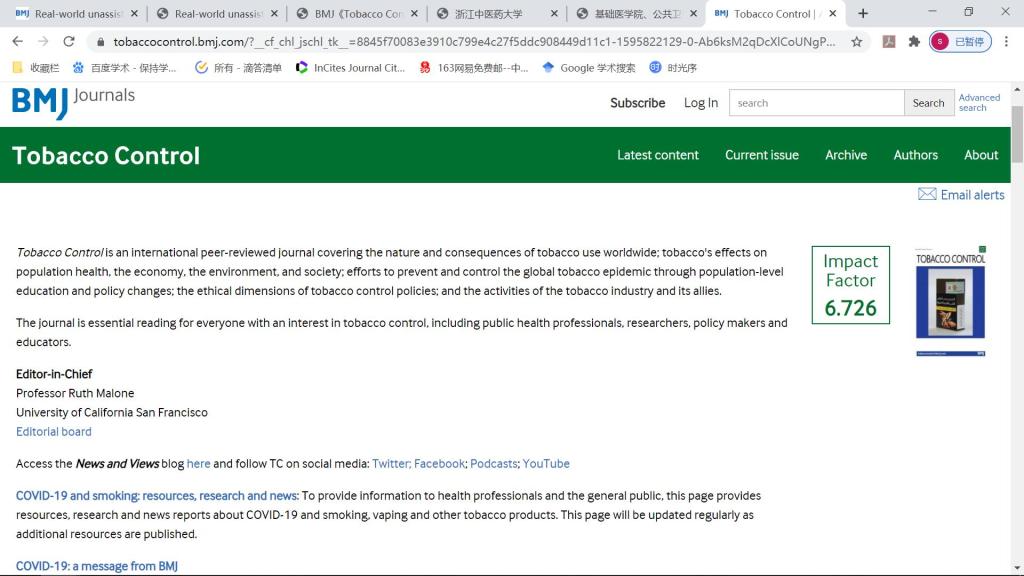Bookmark this page with the star icon
Screen dimensions: 1024x576
coord(856,42)
